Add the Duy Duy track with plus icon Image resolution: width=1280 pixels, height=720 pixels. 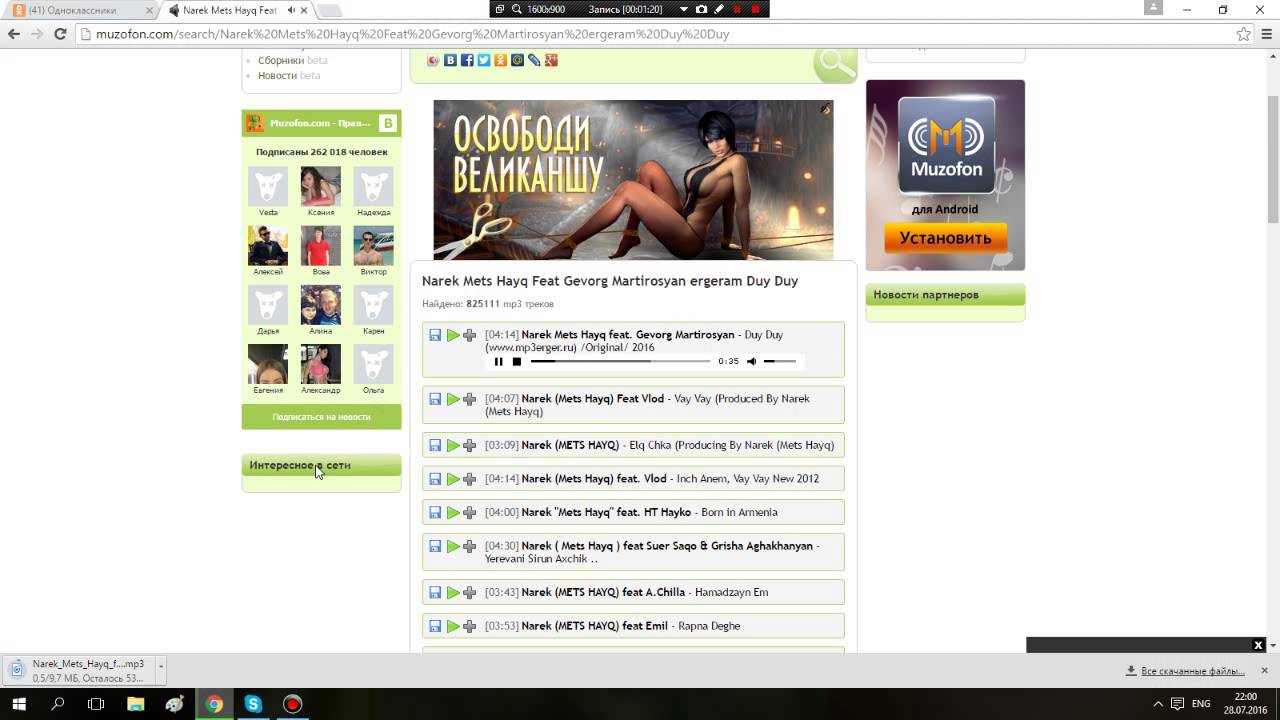[470, 335]
